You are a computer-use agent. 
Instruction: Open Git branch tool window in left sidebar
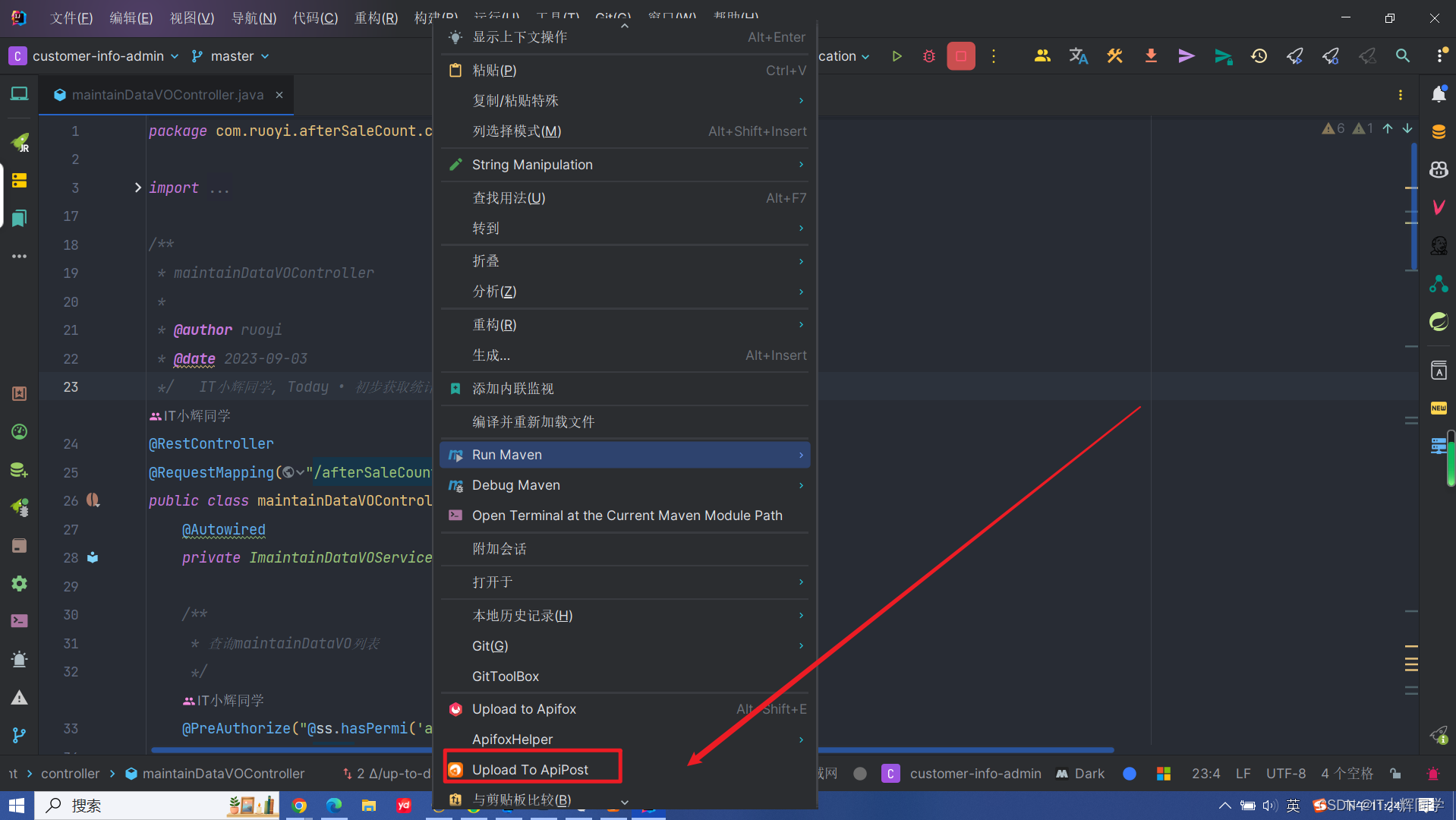(19, 735)
